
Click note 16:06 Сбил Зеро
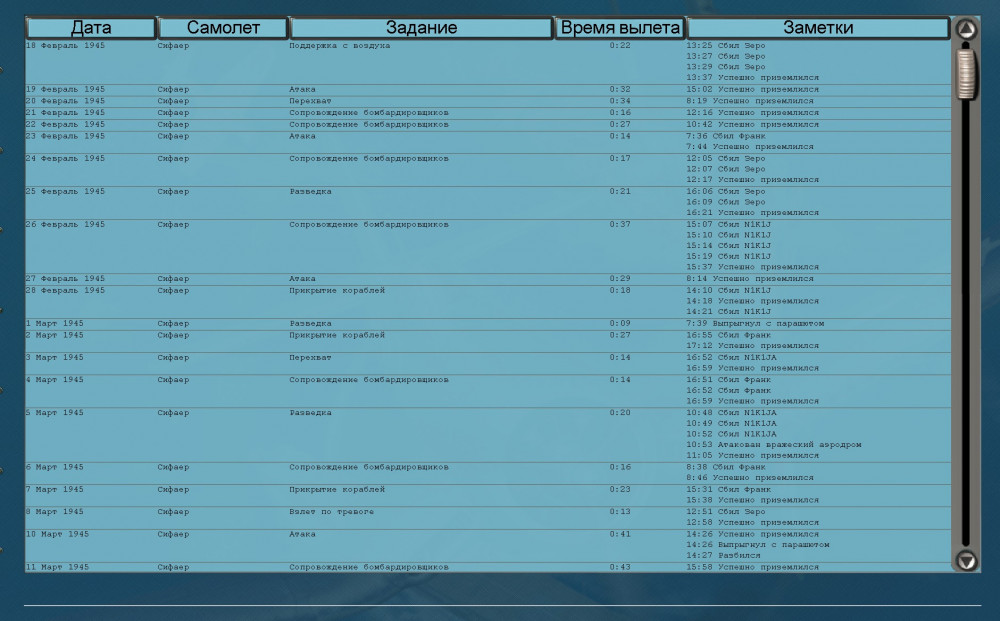click(x=726, y=192)
